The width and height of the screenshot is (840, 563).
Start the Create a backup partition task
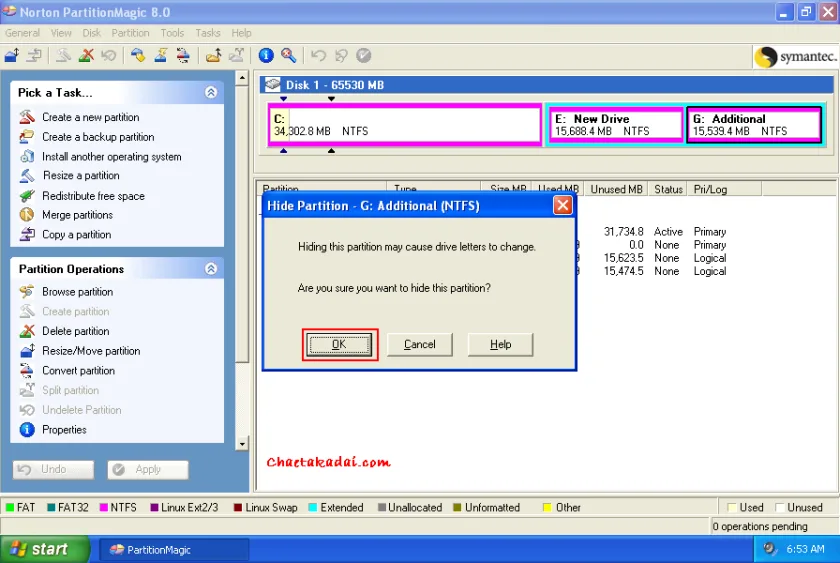(x=98, y=137)
